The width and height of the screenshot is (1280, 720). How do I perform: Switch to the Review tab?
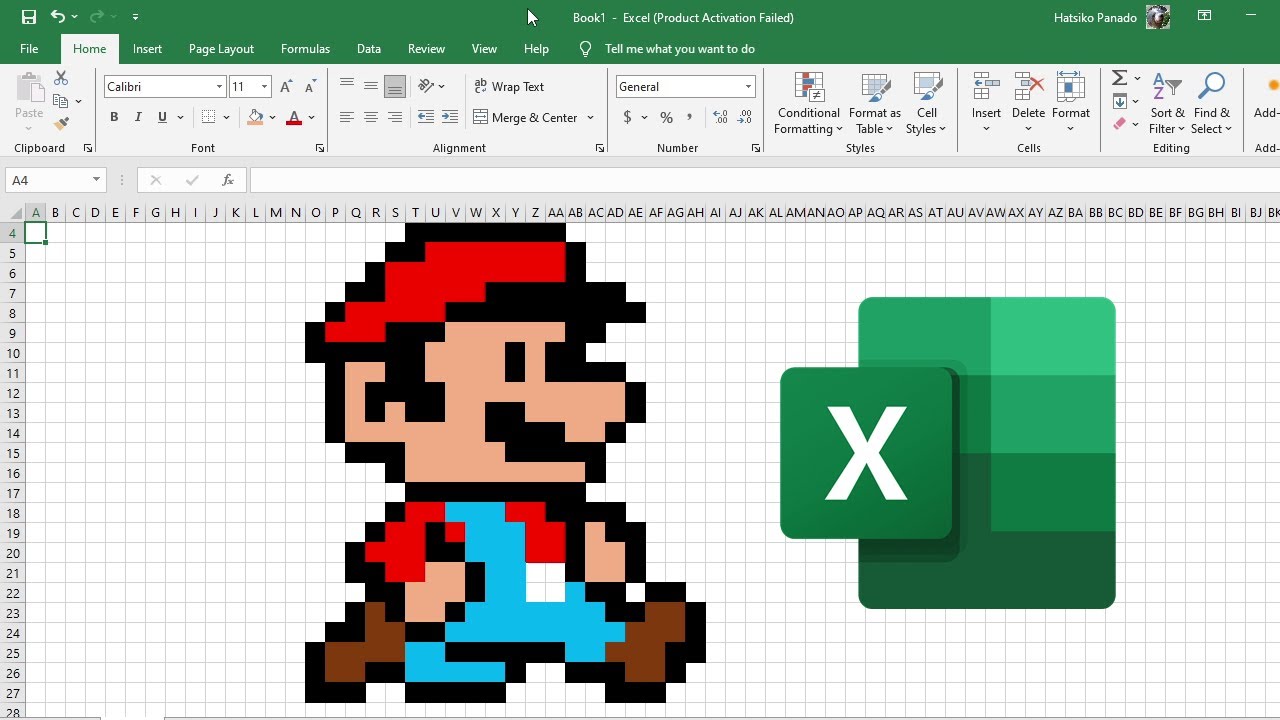[426, 48]
